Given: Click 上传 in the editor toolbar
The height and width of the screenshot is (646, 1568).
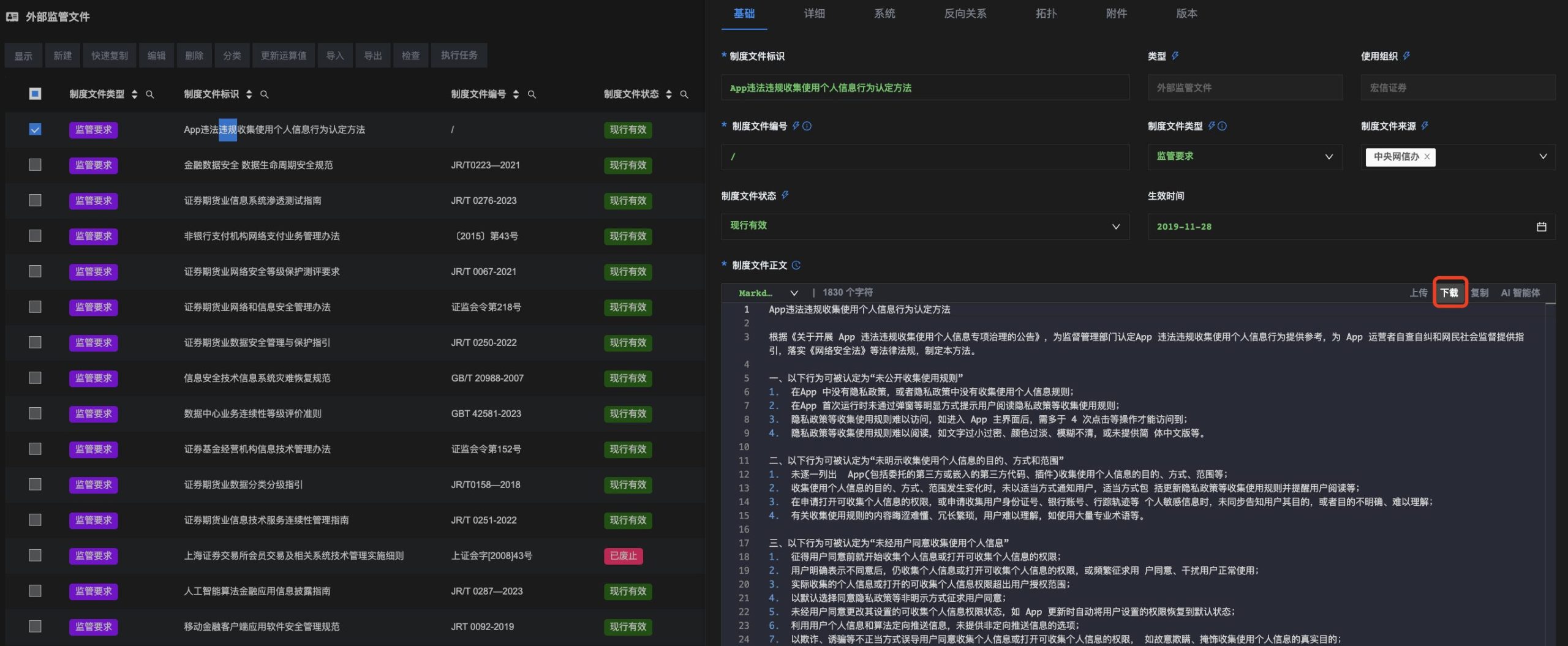Looking at the screenshot, I should pos(1418,293).
